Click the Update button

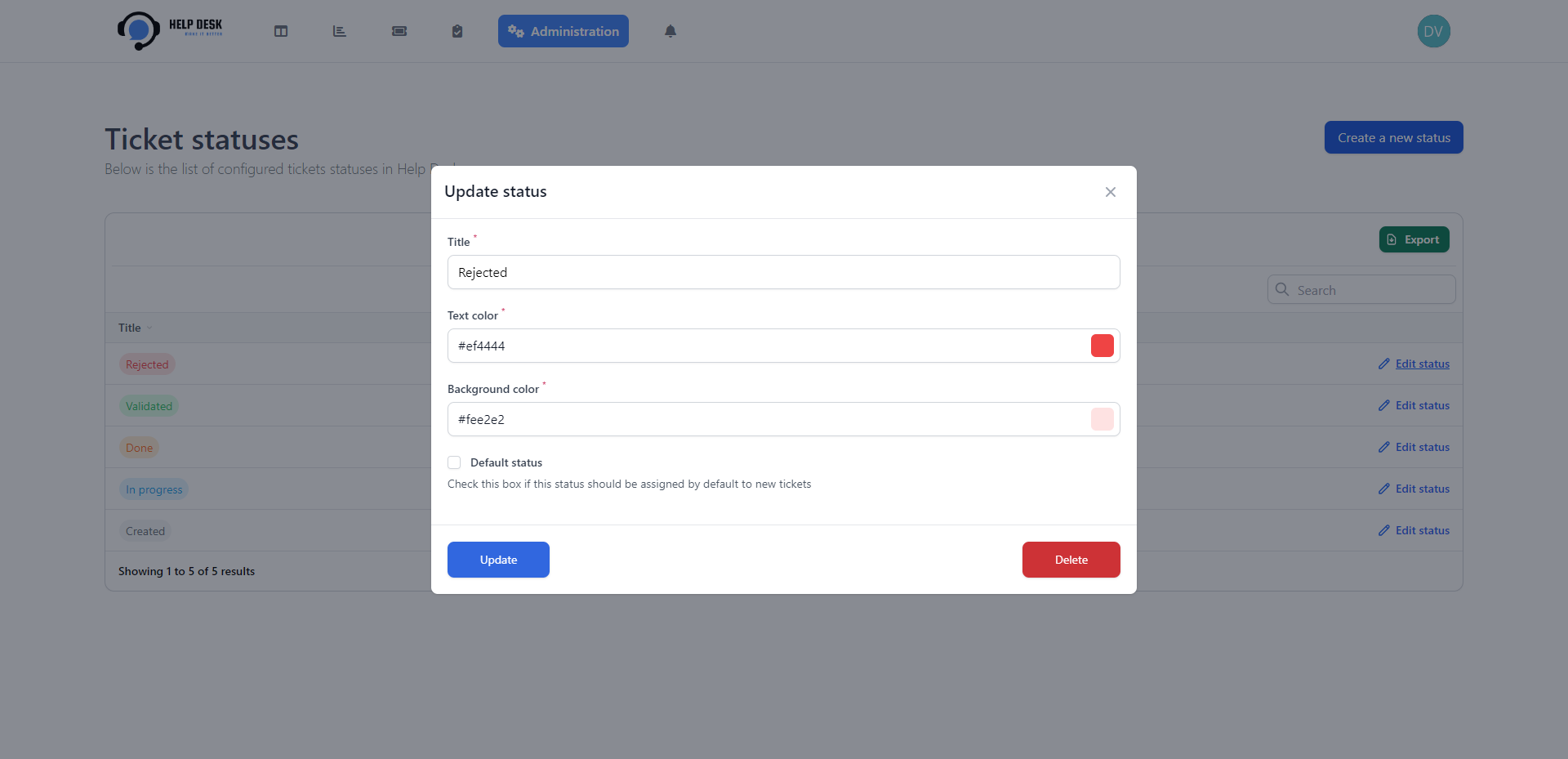(x=498, y=560)
